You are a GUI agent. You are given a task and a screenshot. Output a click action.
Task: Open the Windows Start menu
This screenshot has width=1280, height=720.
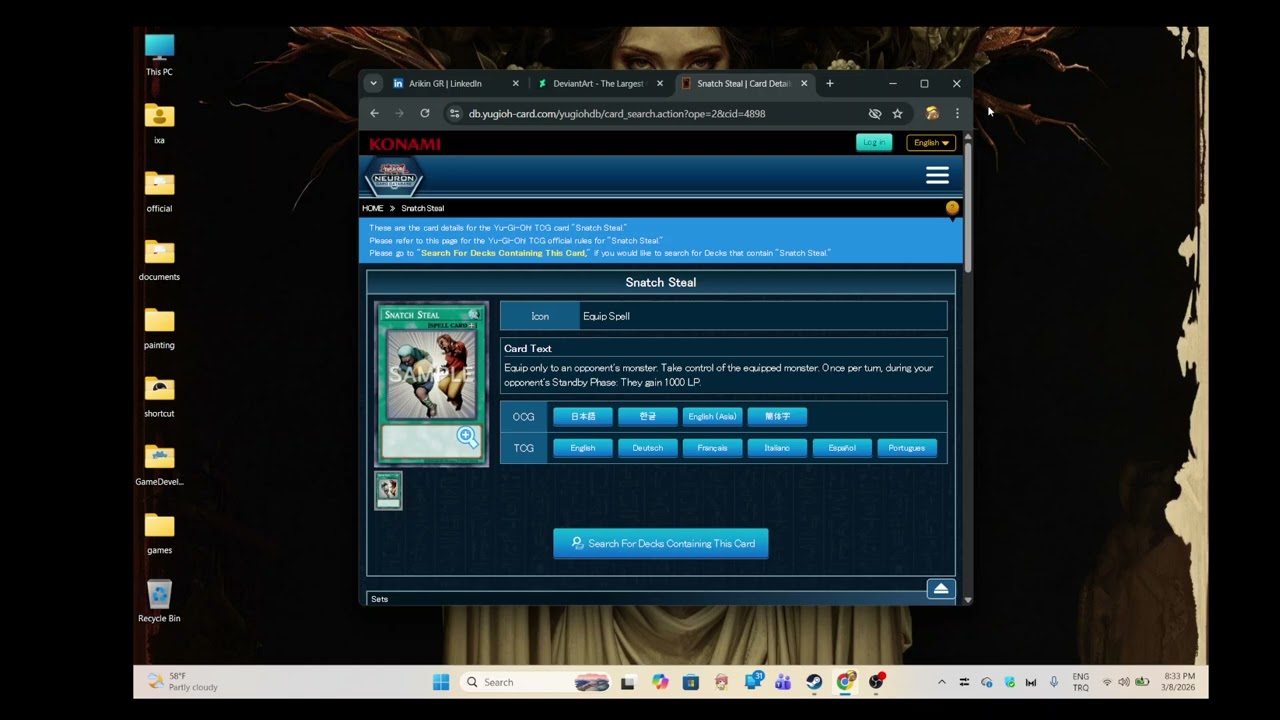[441, 682]
